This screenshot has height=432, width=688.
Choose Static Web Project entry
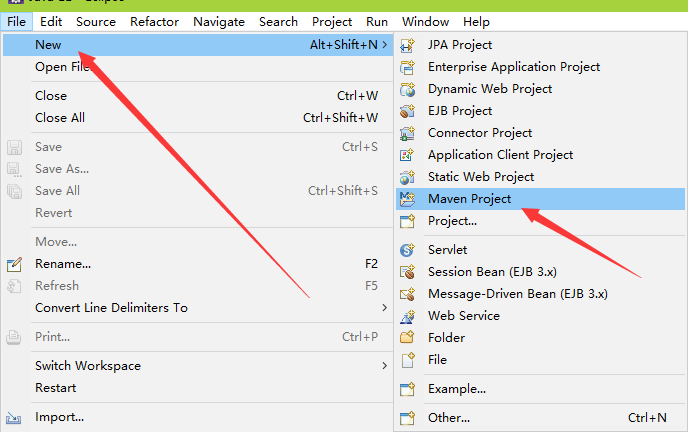coord(540,177)
